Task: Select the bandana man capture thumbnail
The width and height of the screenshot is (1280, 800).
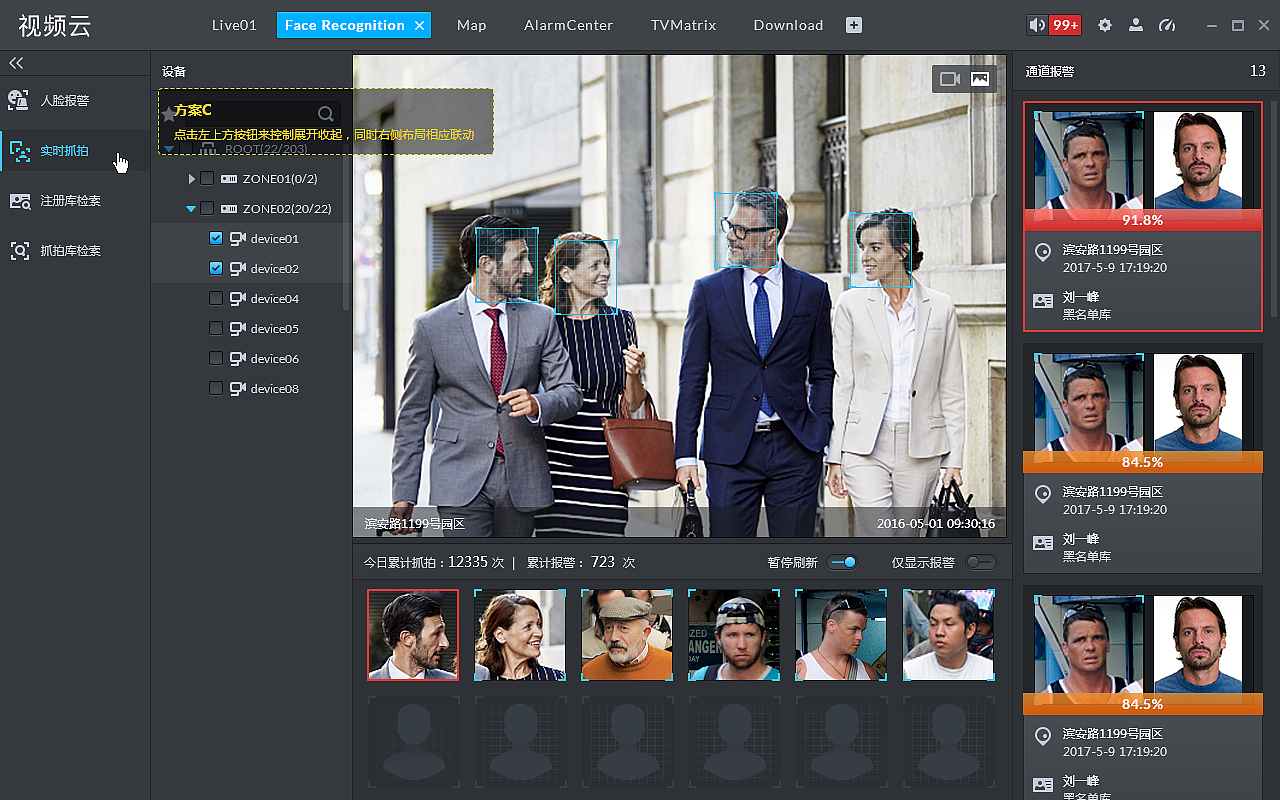Action: coord(734,635)
